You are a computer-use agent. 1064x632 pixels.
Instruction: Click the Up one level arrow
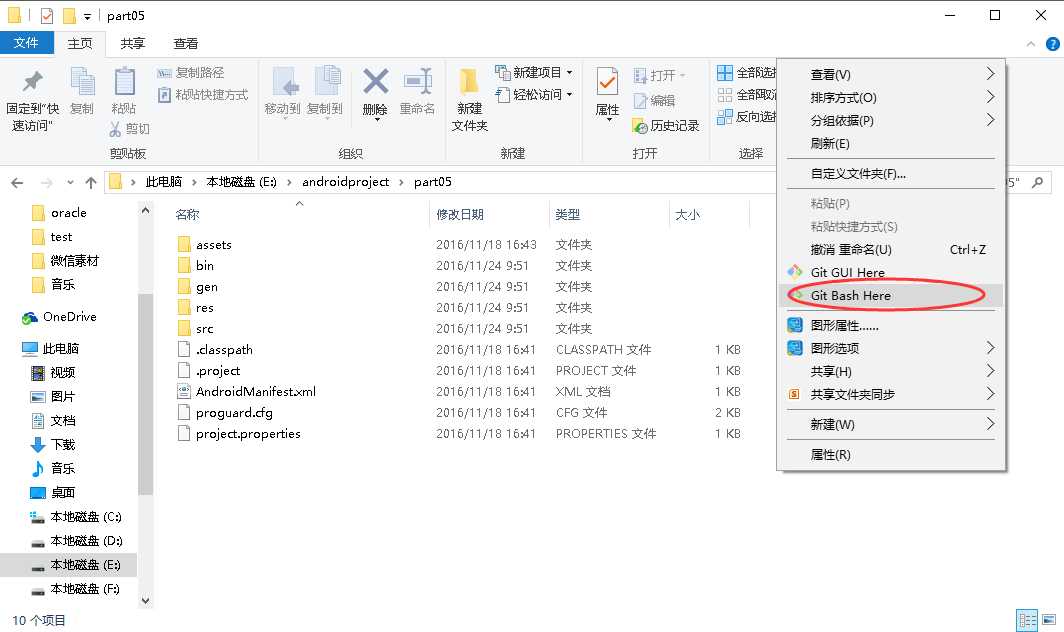pos(91,183)
